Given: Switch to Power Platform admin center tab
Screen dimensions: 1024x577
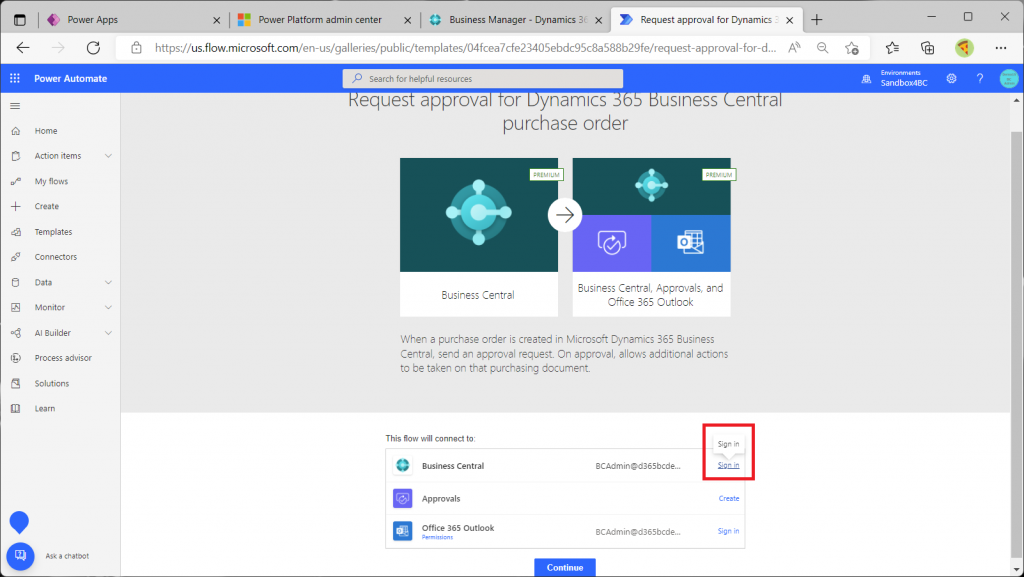Looking at the screenshot, I should click(x=325, y=20).
